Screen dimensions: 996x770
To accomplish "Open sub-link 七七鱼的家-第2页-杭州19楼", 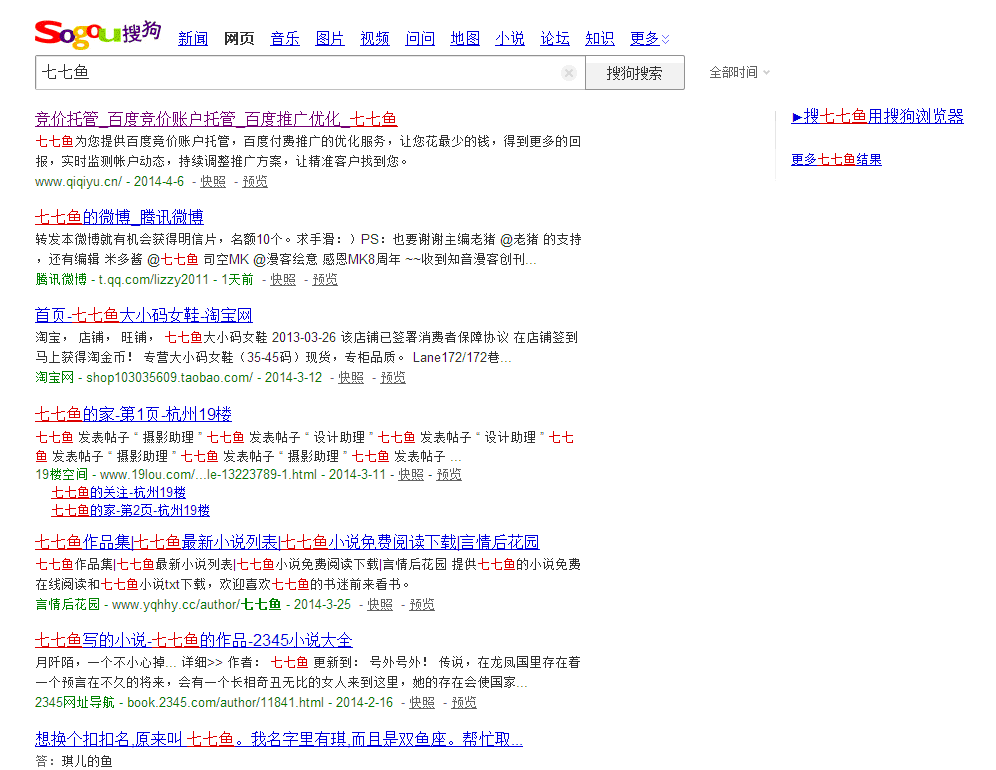I will tap(130, 510).
